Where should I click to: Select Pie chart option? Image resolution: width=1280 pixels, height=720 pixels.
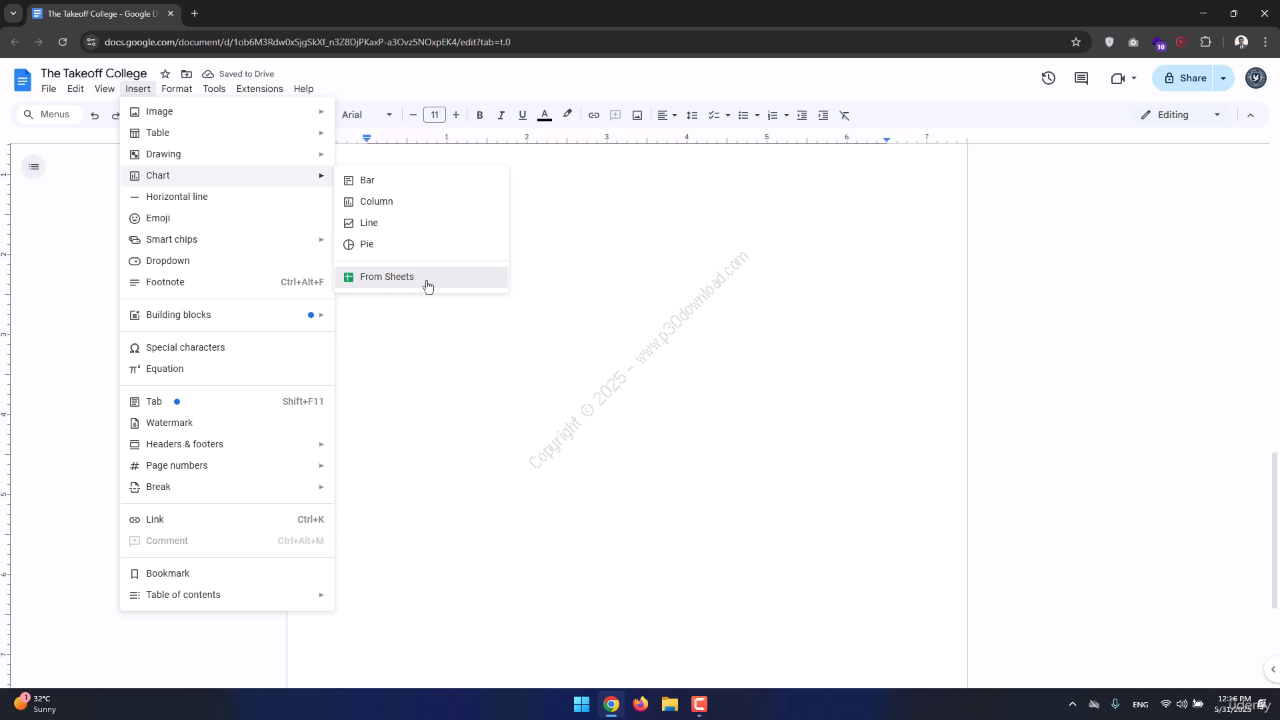coord(367,244)
